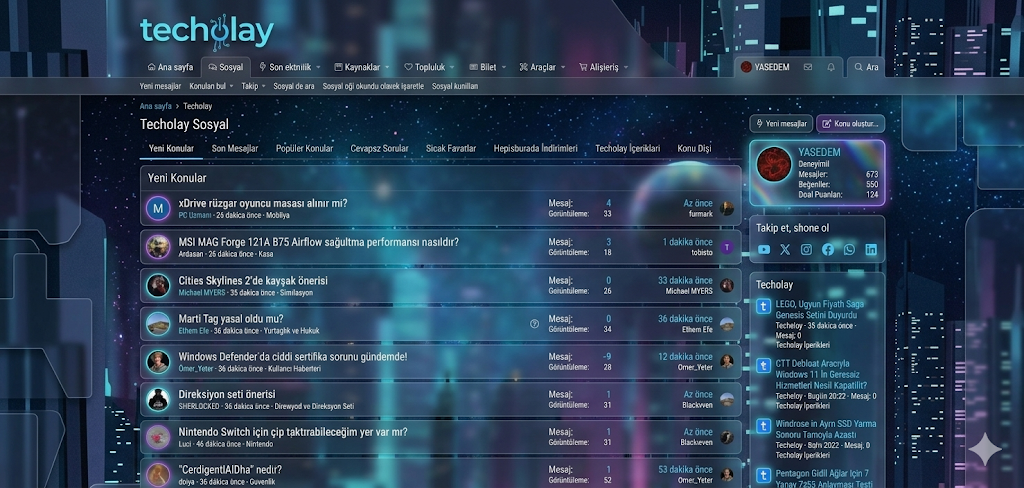This screenshot has height=488, width=1024.
Task: Click author avatar of Windows Defender thread
Action: (x=158, y=362)
